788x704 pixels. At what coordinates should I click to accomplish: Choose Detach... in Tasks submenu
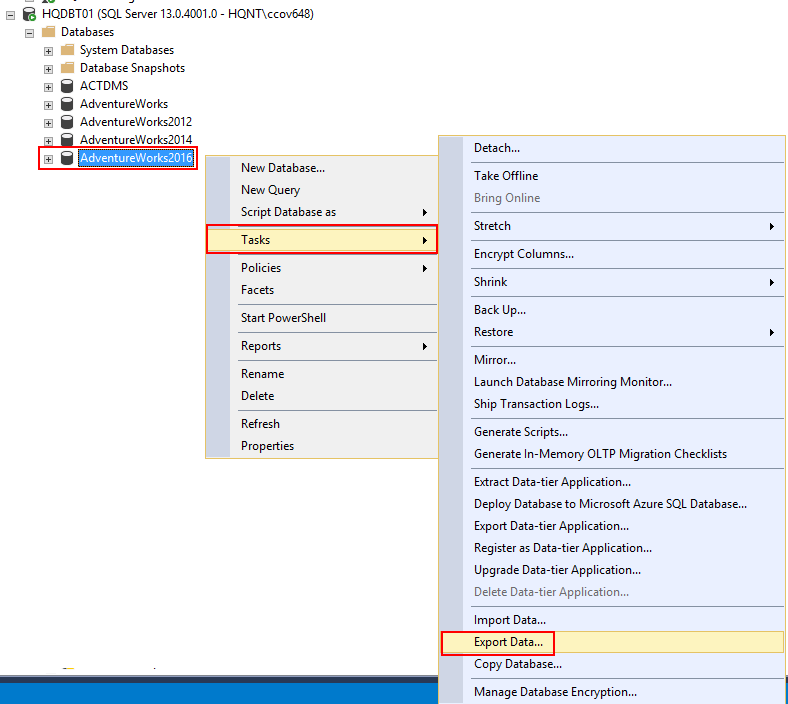click(612, 148)
